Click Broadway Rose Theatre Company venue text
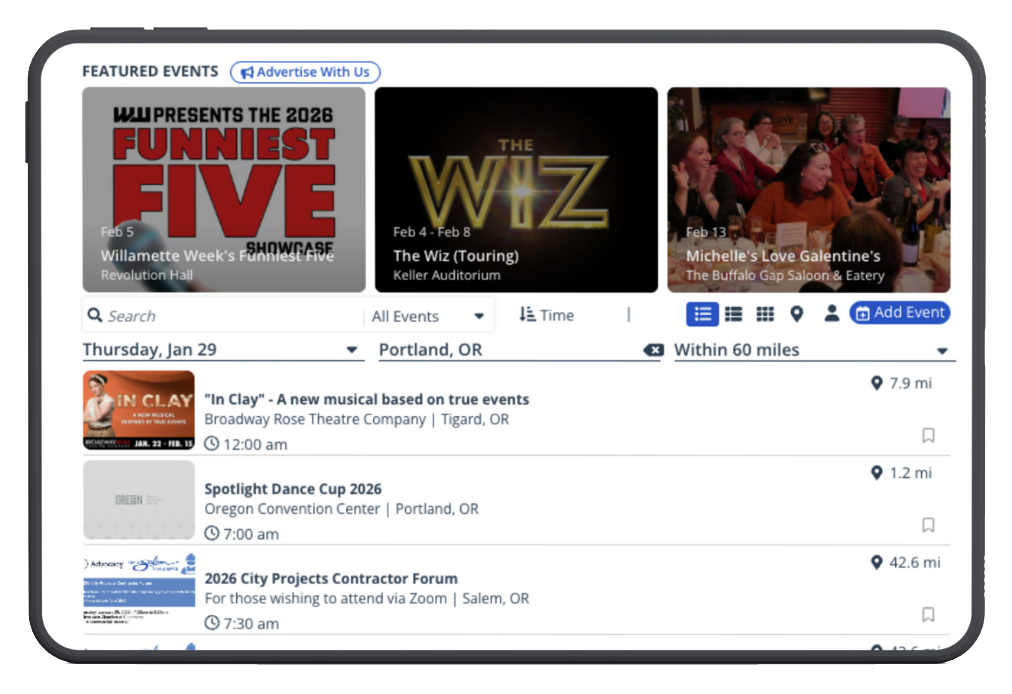The image size is (1012, 694). (315, 420)
